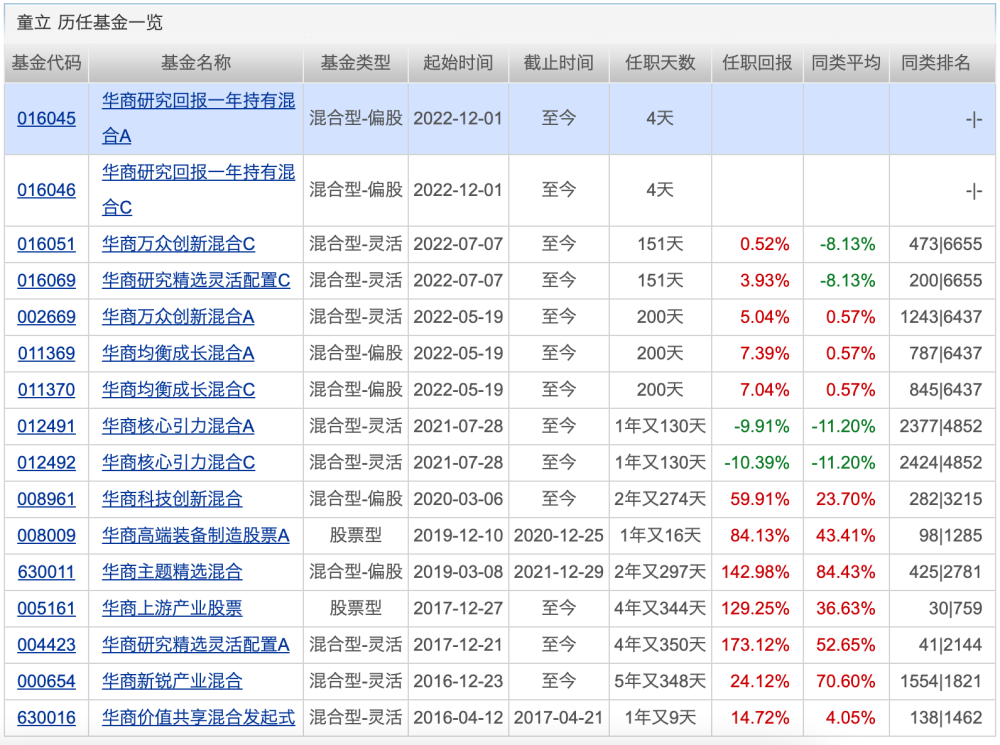The height and width of the screenshot is (745, 1000).
Task: Select end date 2017-04-21
Action: (559, 718)
